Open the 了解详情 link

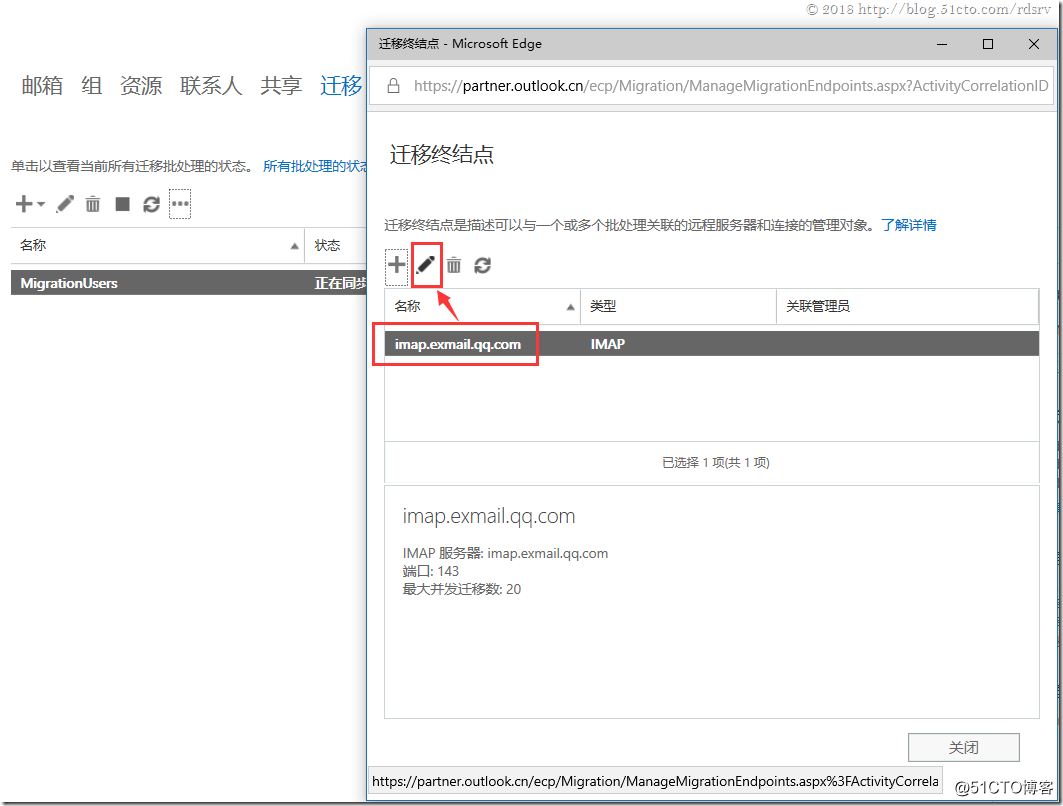908,225
